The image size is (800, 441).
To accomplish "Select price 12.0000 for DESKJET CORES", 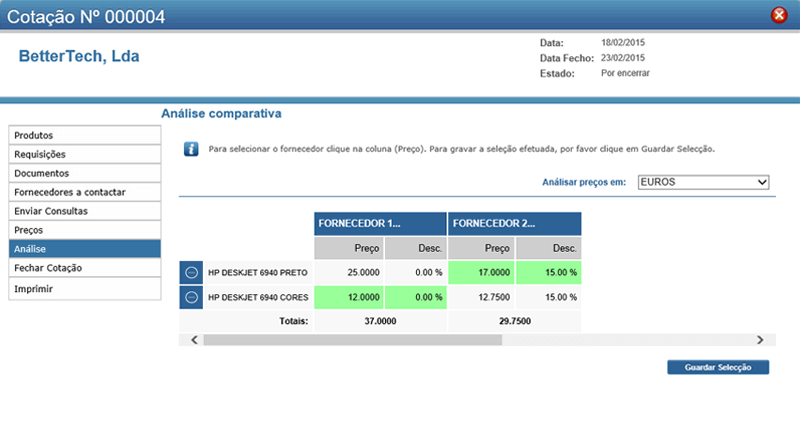I will point(349,297).
